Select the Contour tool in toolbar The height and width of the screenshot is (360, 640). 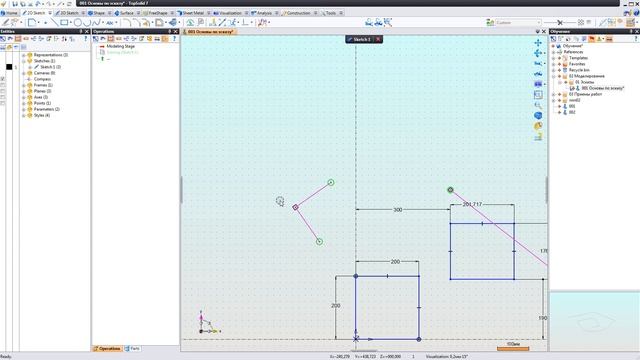[x=32, y=22]
